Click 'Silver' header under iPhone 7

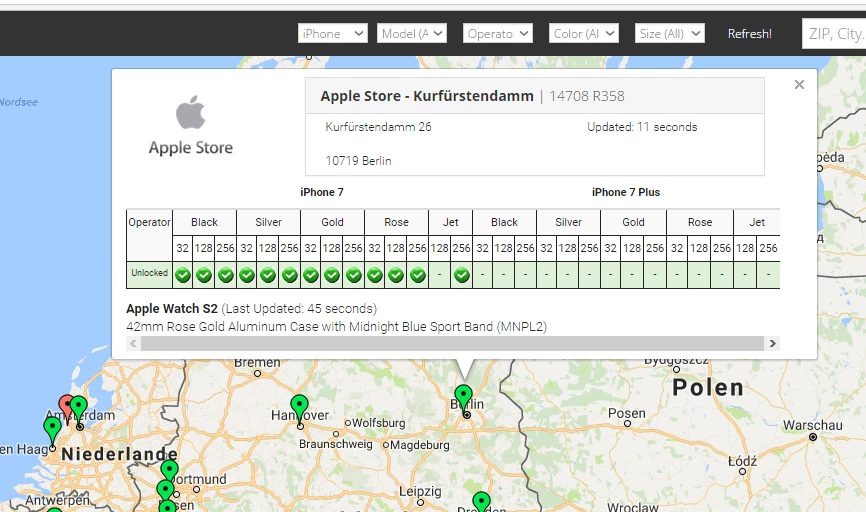pos(268,222)
